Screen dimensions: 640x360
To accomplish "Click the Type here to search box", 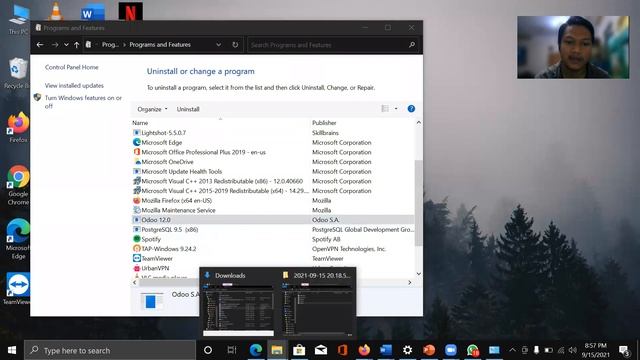I will pos(110,350).
